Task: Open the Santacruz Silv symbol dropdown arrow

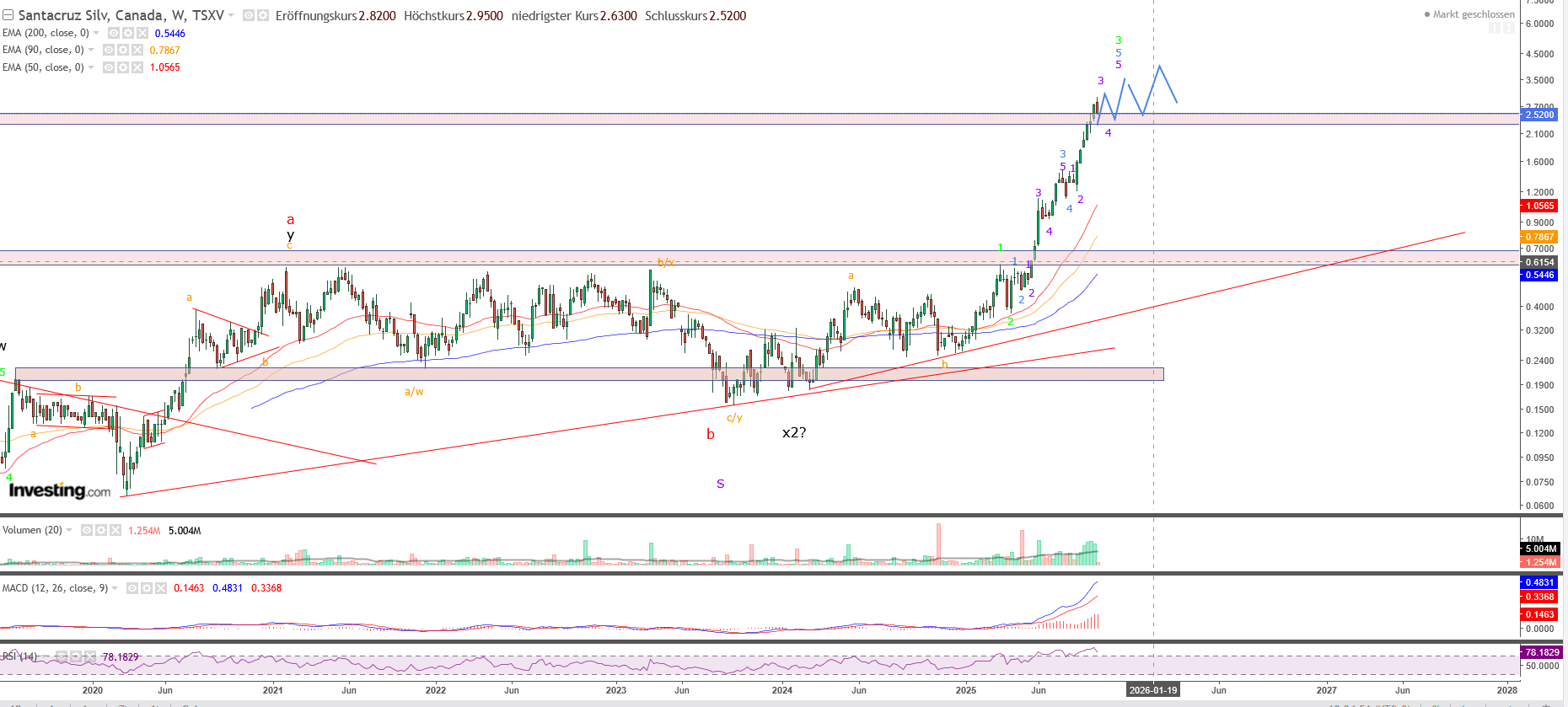Action: pos(231,16)
